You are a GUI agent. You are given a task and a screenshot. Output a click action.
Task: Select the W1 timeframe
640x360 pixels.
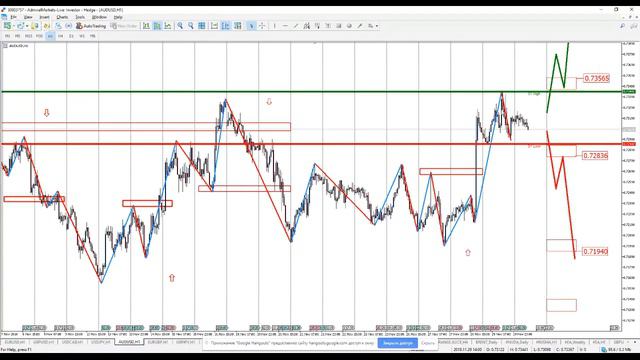(x=82, y=36)
